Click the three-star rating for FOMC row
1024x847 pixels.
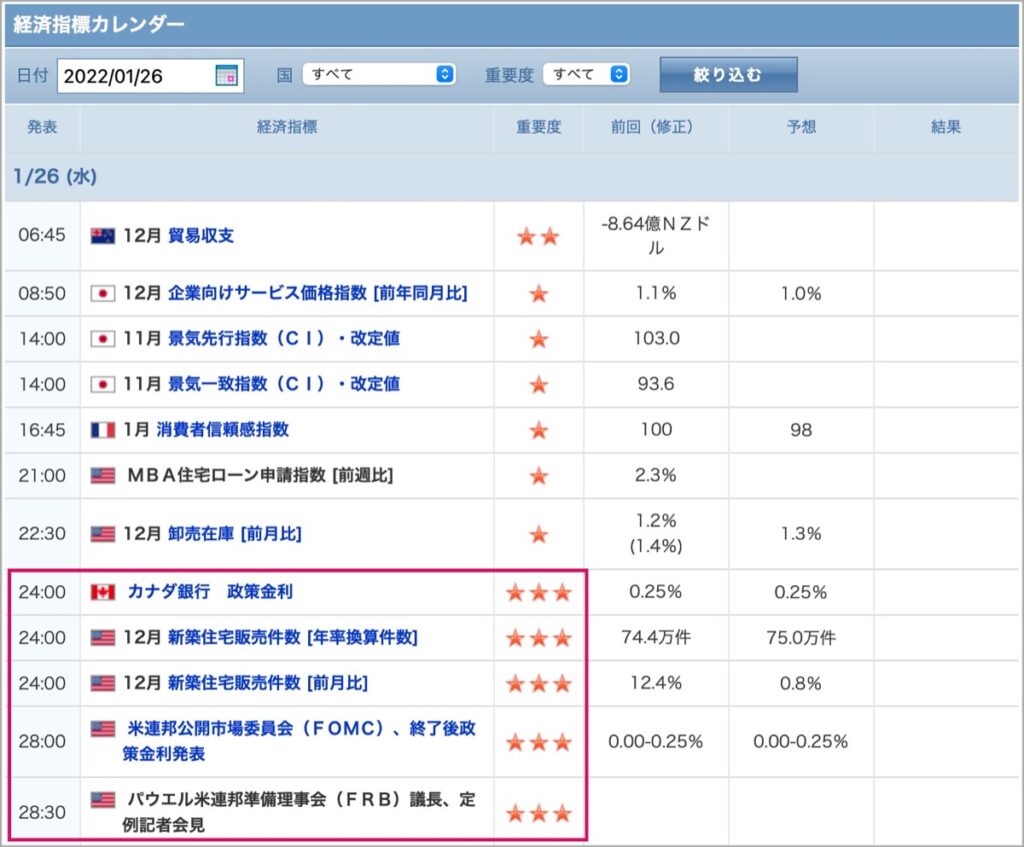(x=539, y=742)
